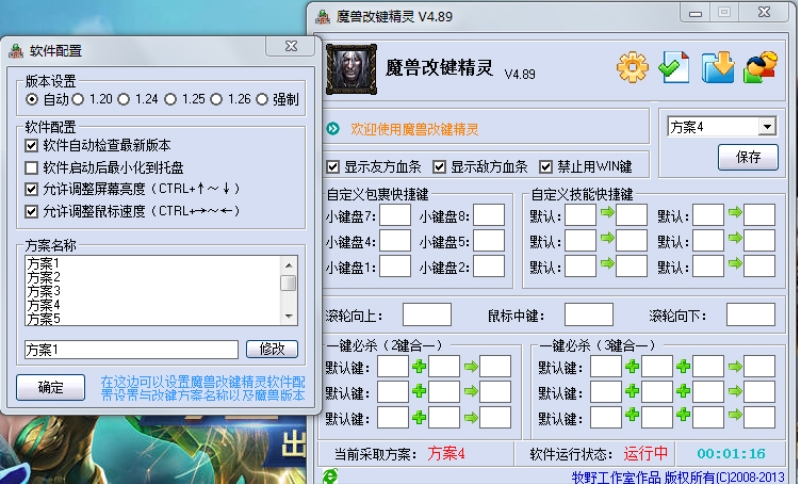Image resolution: width=798 pixels, height=484 pixels.
Task: Select 方案4 in the scheme list
Action: pos(44,305)
